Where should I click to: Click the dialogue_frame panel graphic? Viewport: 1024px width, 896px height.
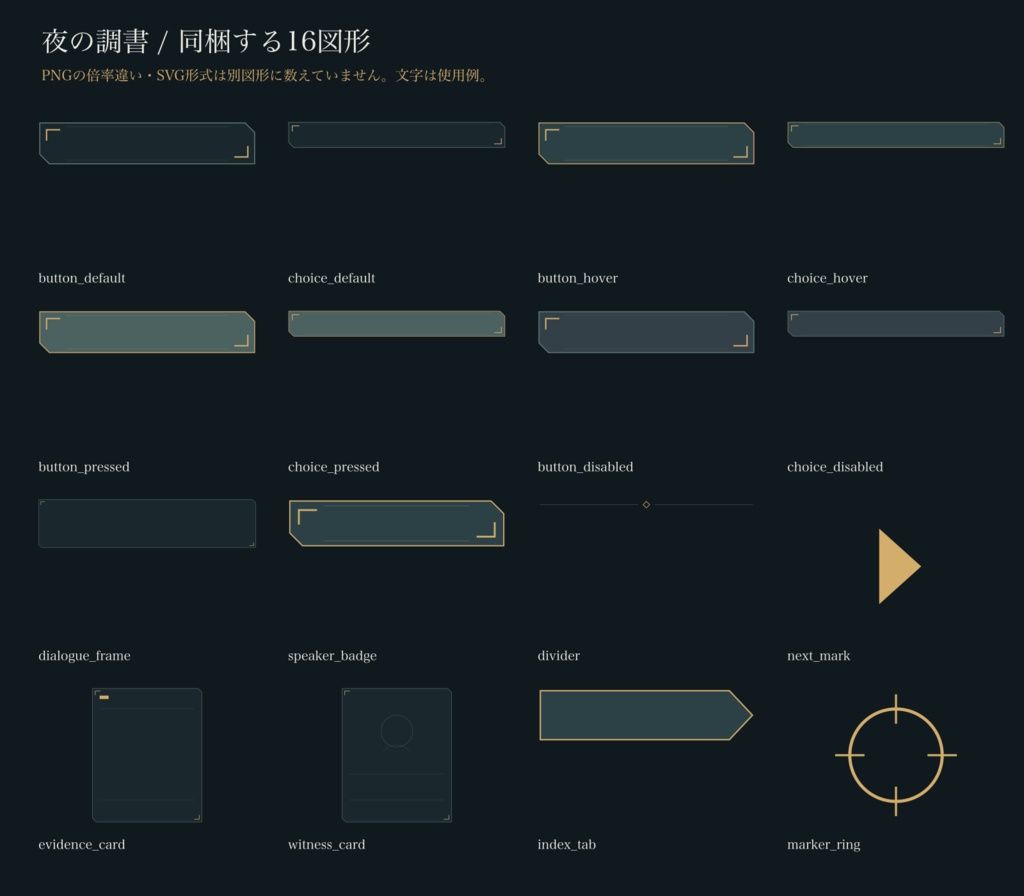pos(147,523)
